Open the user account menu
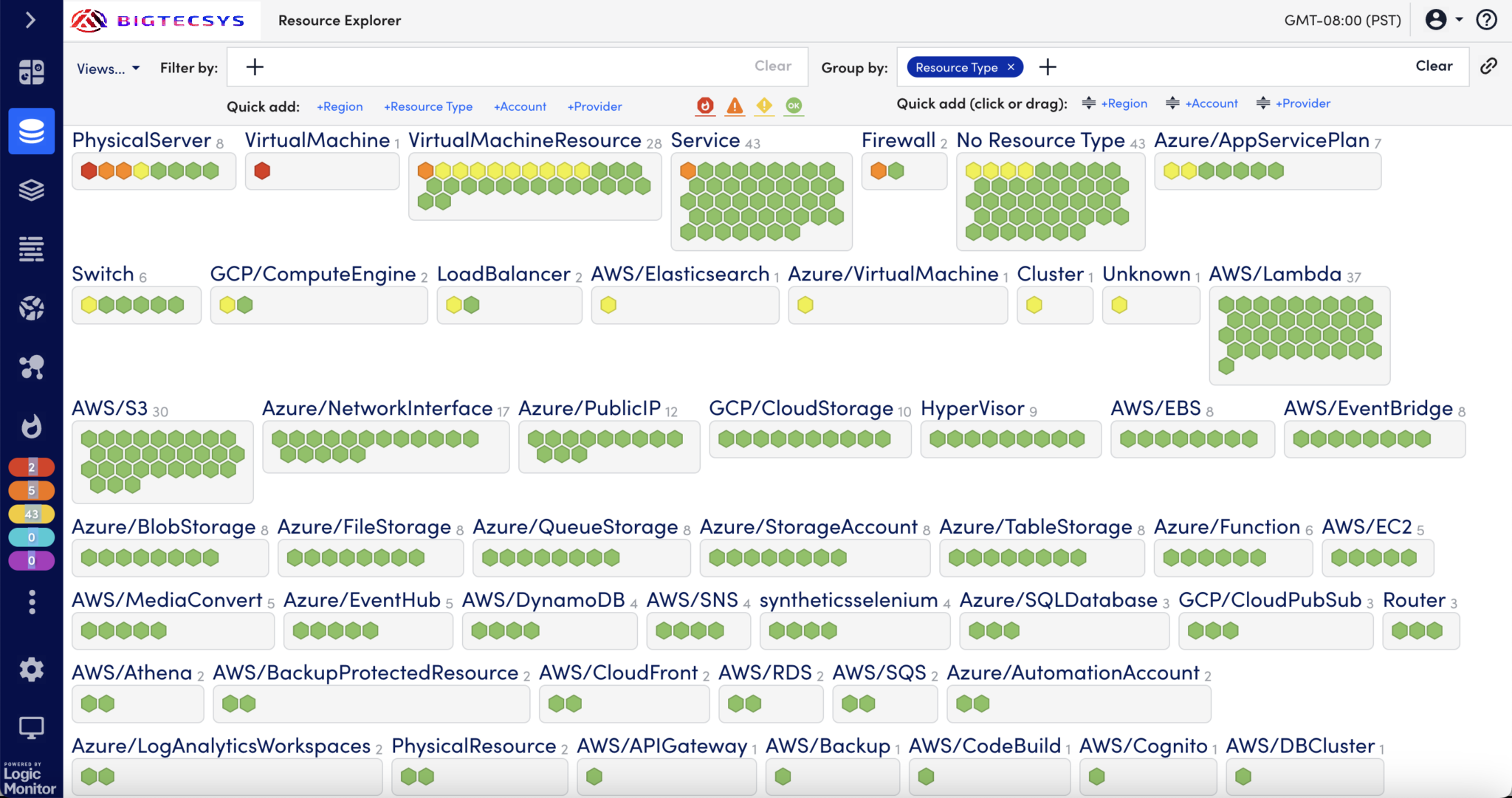This screenshot has width=1512, height=798. click(1443, 20)
